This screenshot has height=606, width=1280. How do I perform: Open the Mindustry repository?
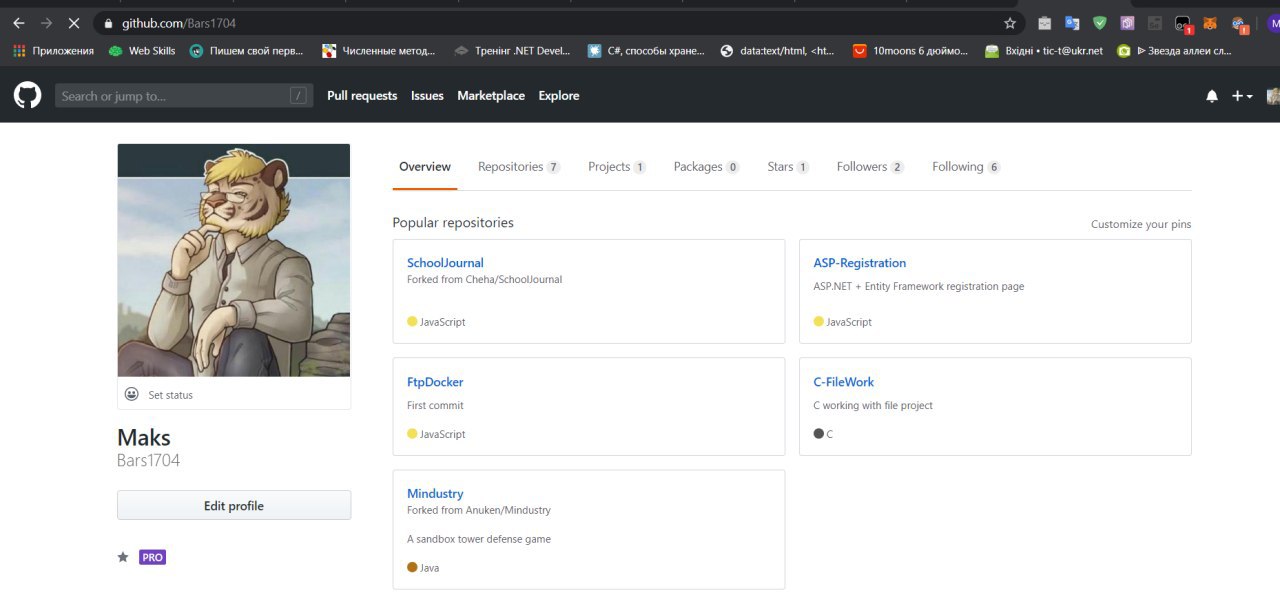click(435, 494)
